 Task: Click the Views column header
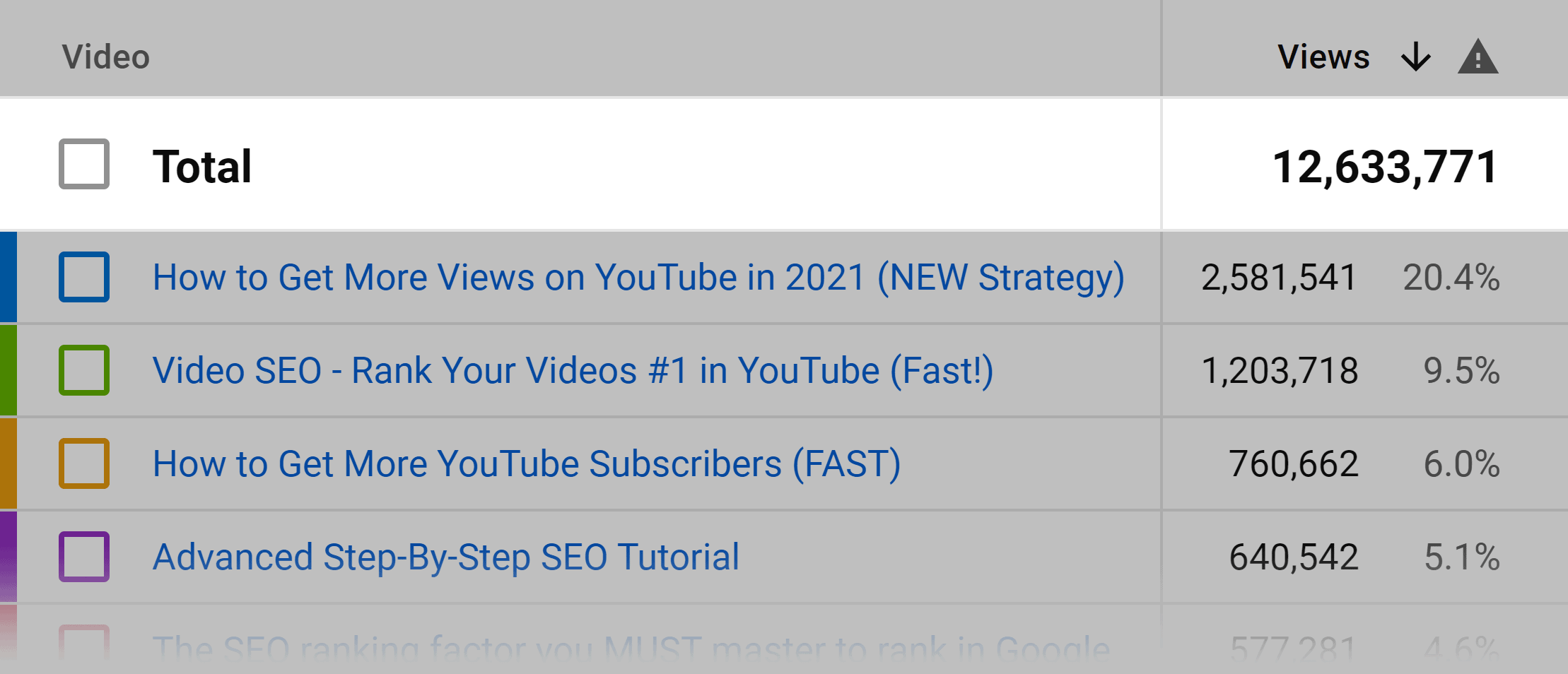coord(1323,57)
